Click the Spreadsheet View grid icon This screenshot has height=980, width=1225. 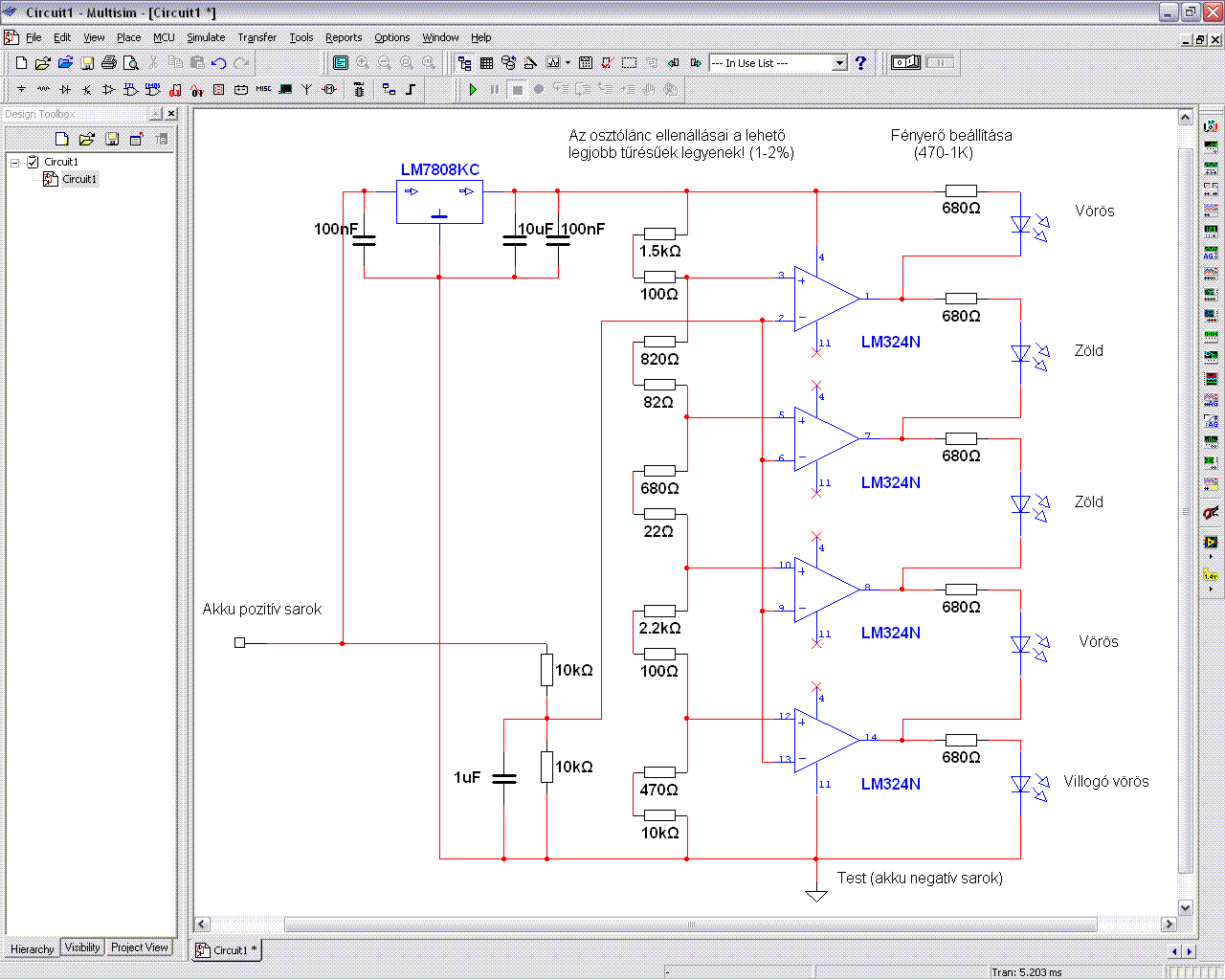486,63
